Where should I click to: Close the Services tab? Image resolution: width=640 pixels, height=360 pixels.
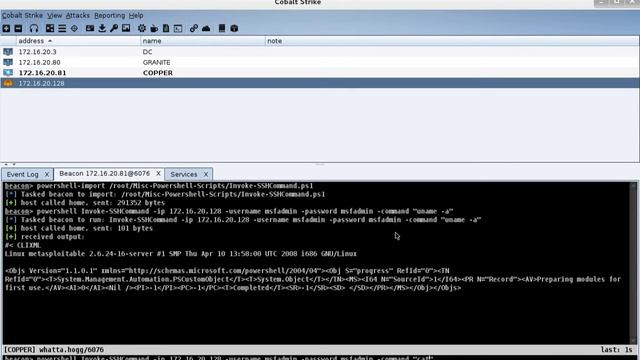click(206, 174)
